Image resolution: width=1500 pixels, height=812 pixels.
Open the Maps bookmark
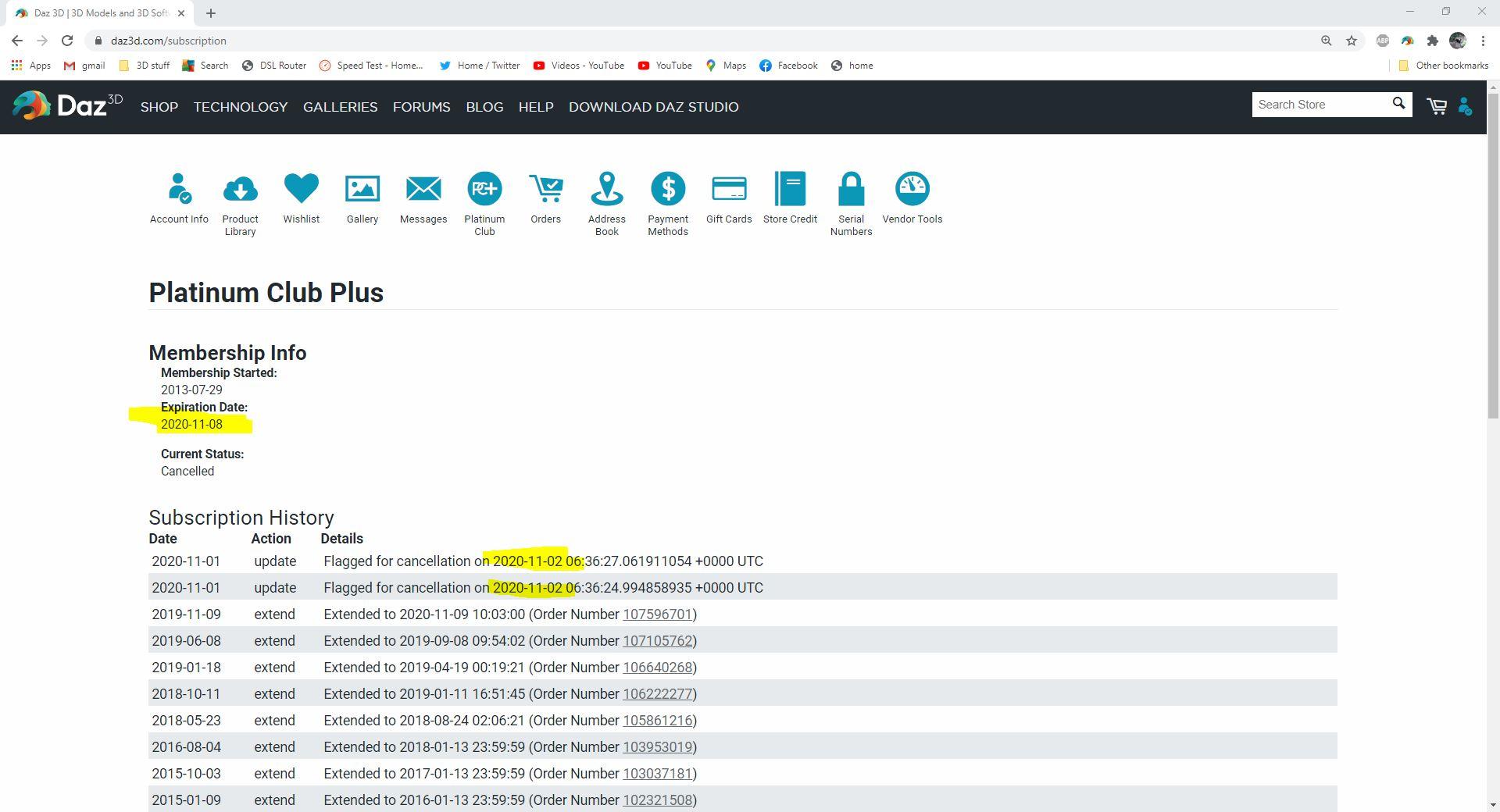[x=726, y=66]
